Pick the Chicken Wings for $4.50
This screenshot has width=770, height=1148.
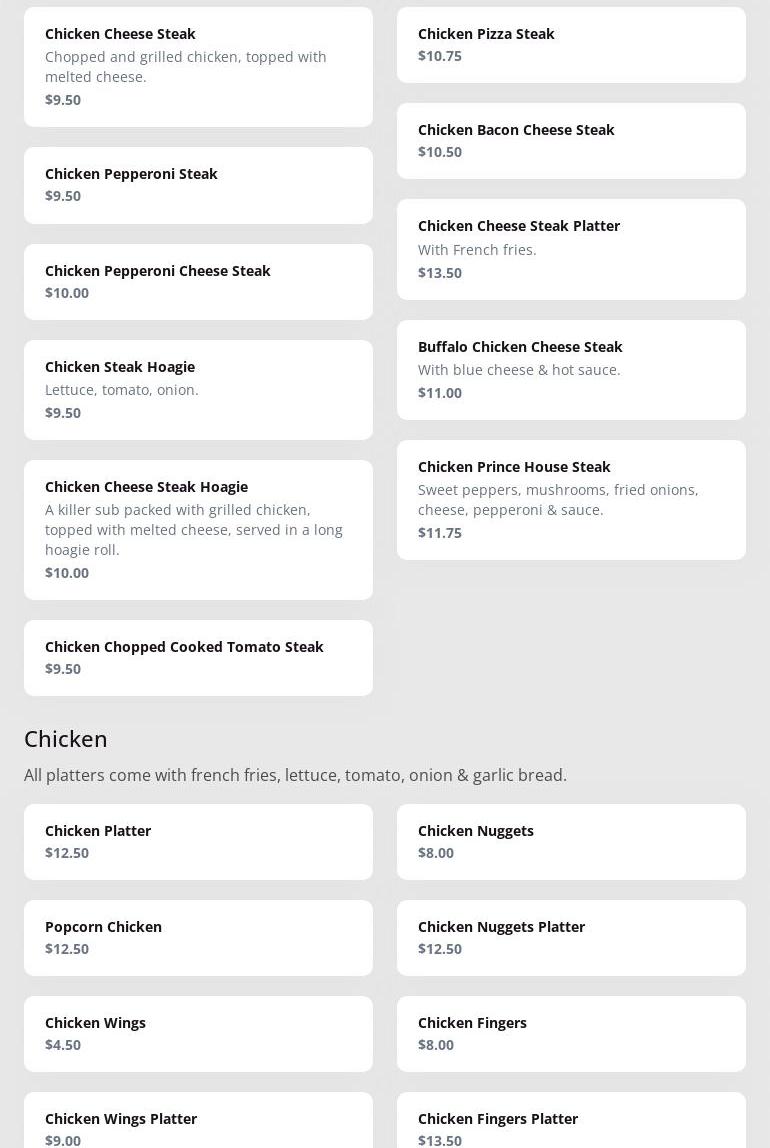point(198,1034)
